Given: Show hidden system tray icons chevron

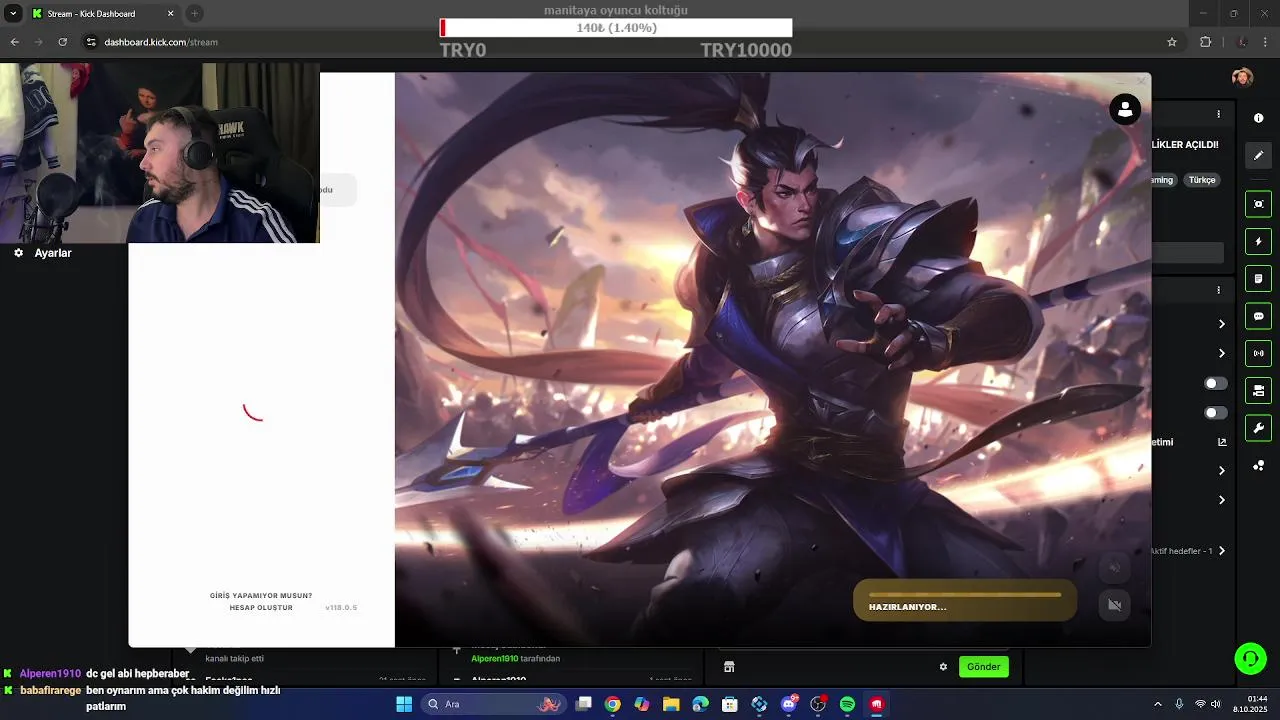Looking at the screenshot, I should click(1158, 704).
